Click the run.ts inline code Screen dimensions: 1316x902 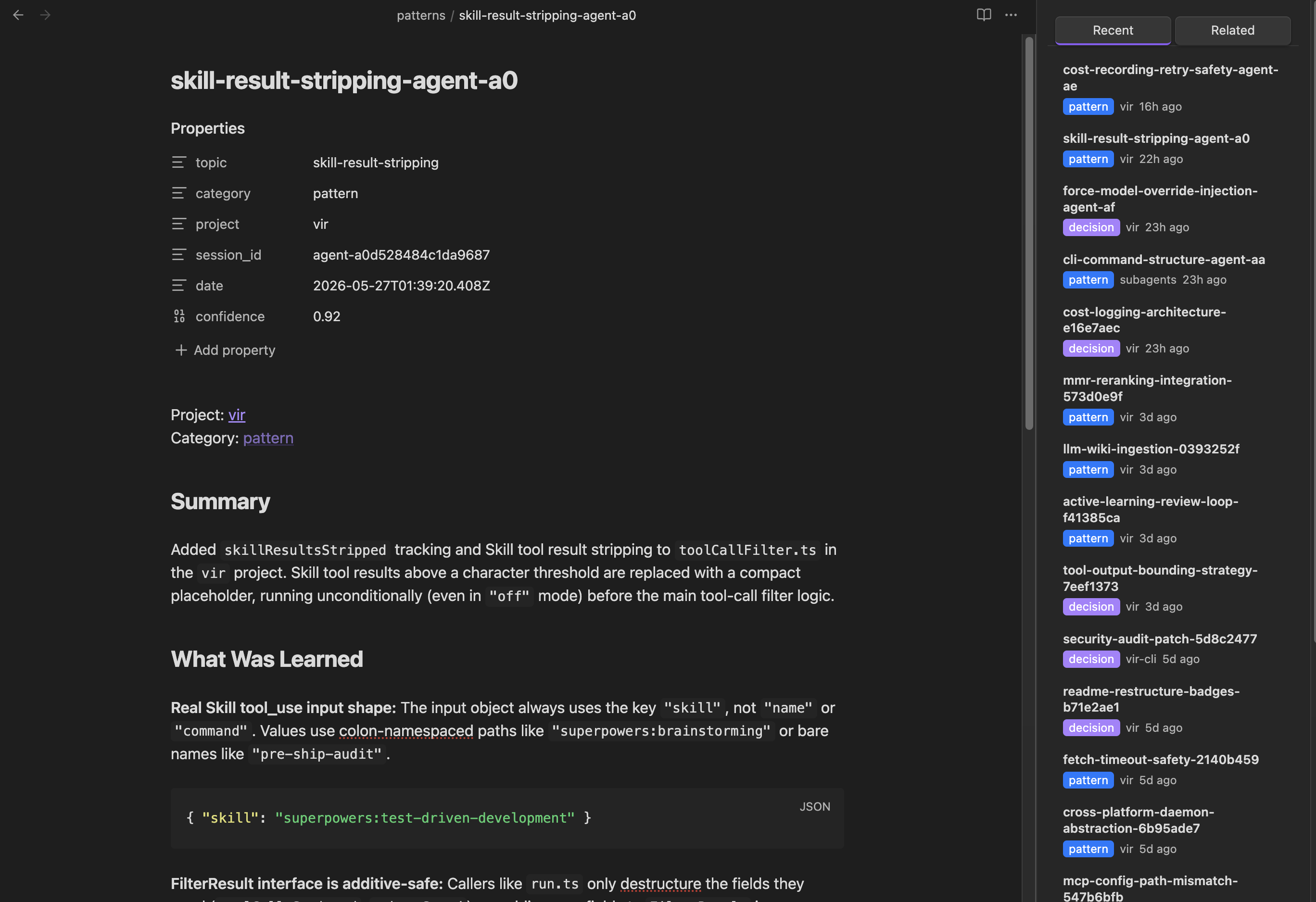tap(555, 884)
